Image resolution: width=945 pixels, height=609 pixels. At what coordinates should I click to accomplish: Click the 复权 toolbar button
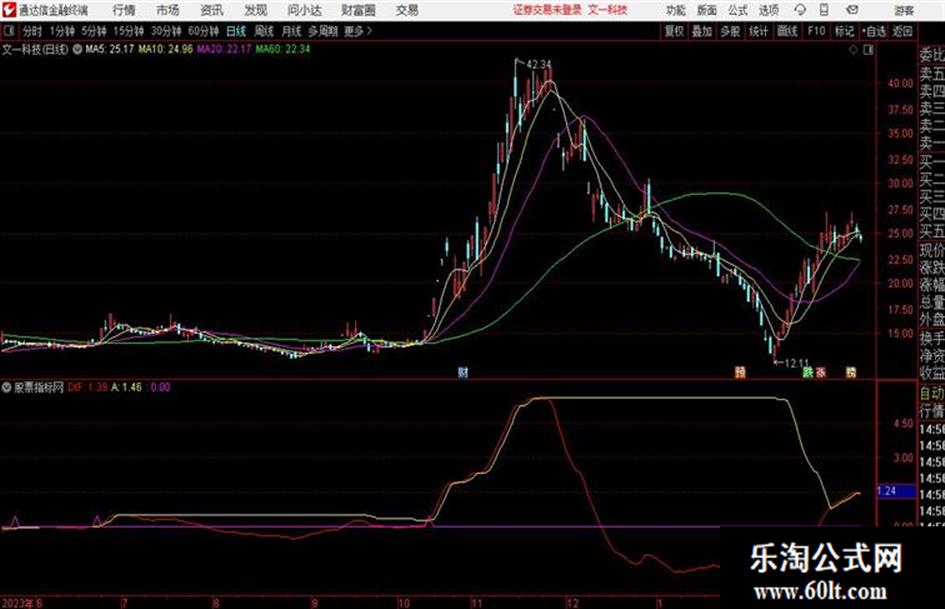[x=674, y=31]
